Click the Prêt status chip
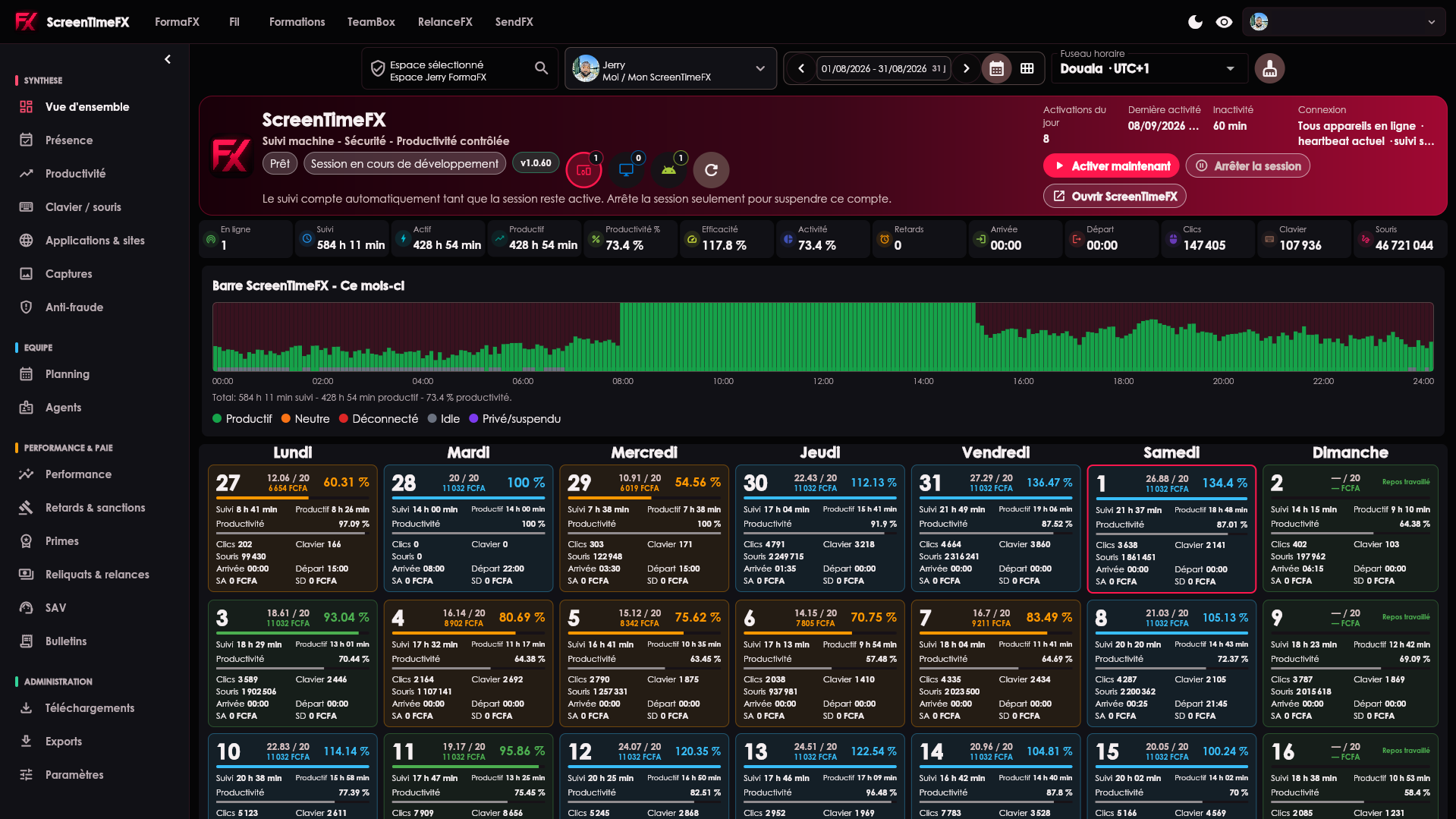 [x=280, y=163]
